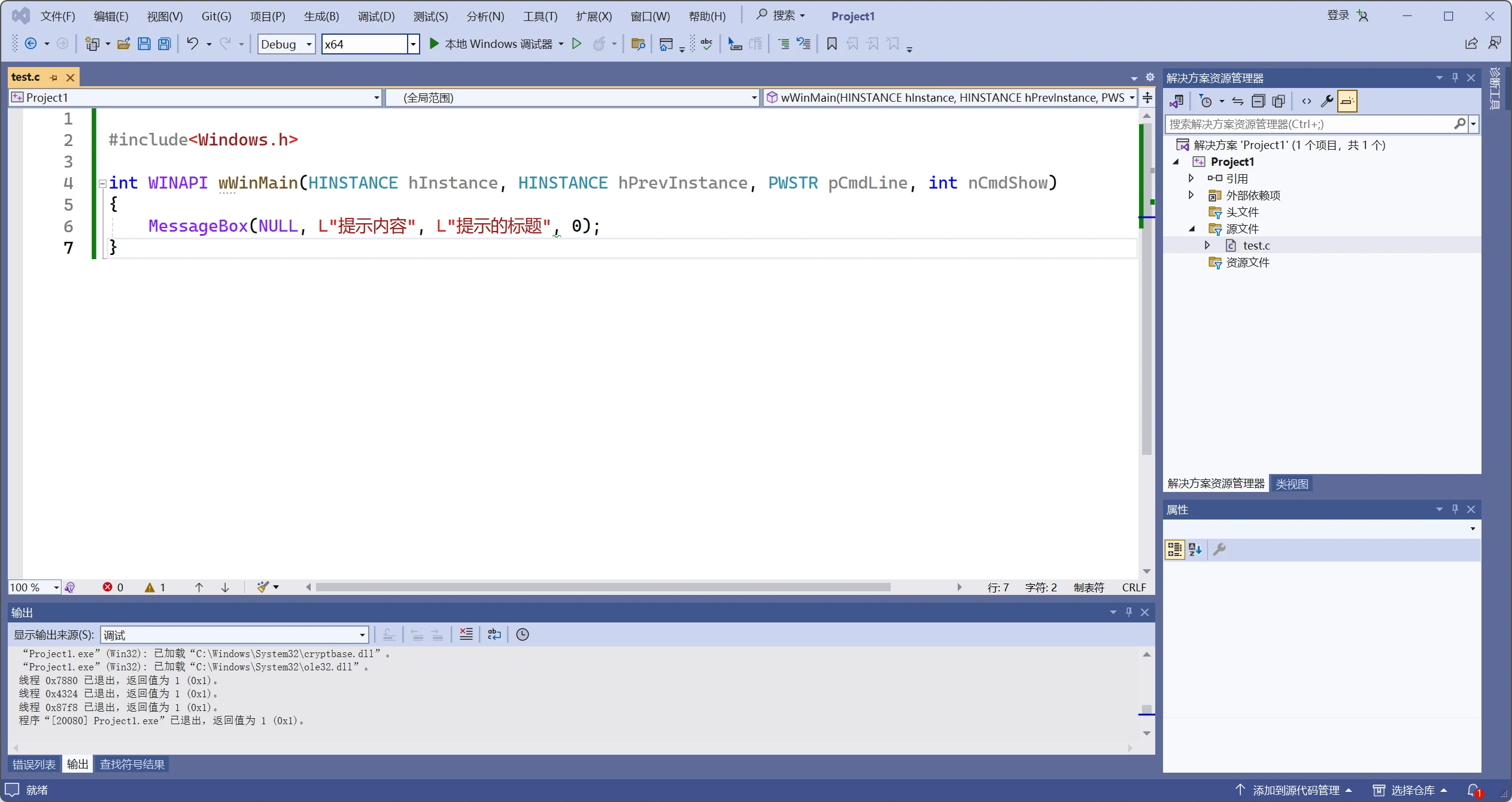The image size is (1512, 802).
Task: Click 添加到源代码管理 in the status bar
Action: tap(1296, 790)
